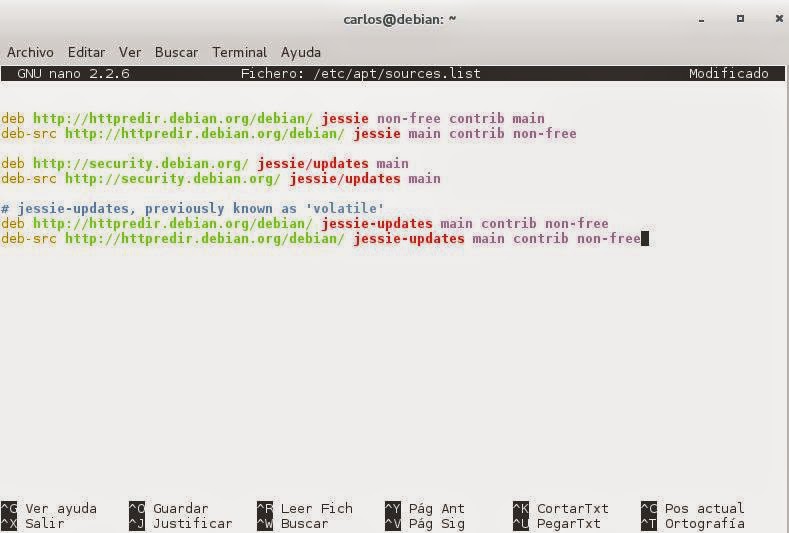Open the Archivo menu
The height and width of the screenshot is (533, 789).
click(30, 52)
